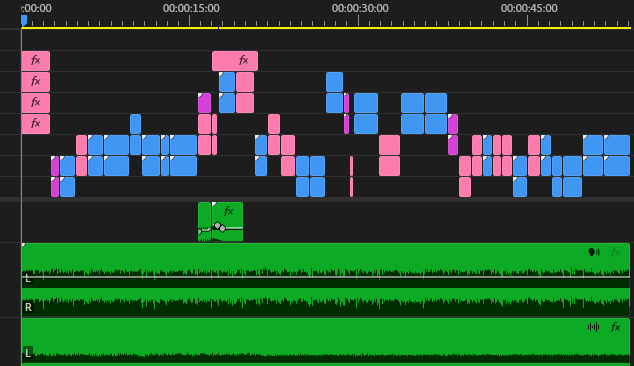Click the dialogue speech icon on stereo audio clip
The height and width of the screenshot is (366, 634).
(594, 252)
